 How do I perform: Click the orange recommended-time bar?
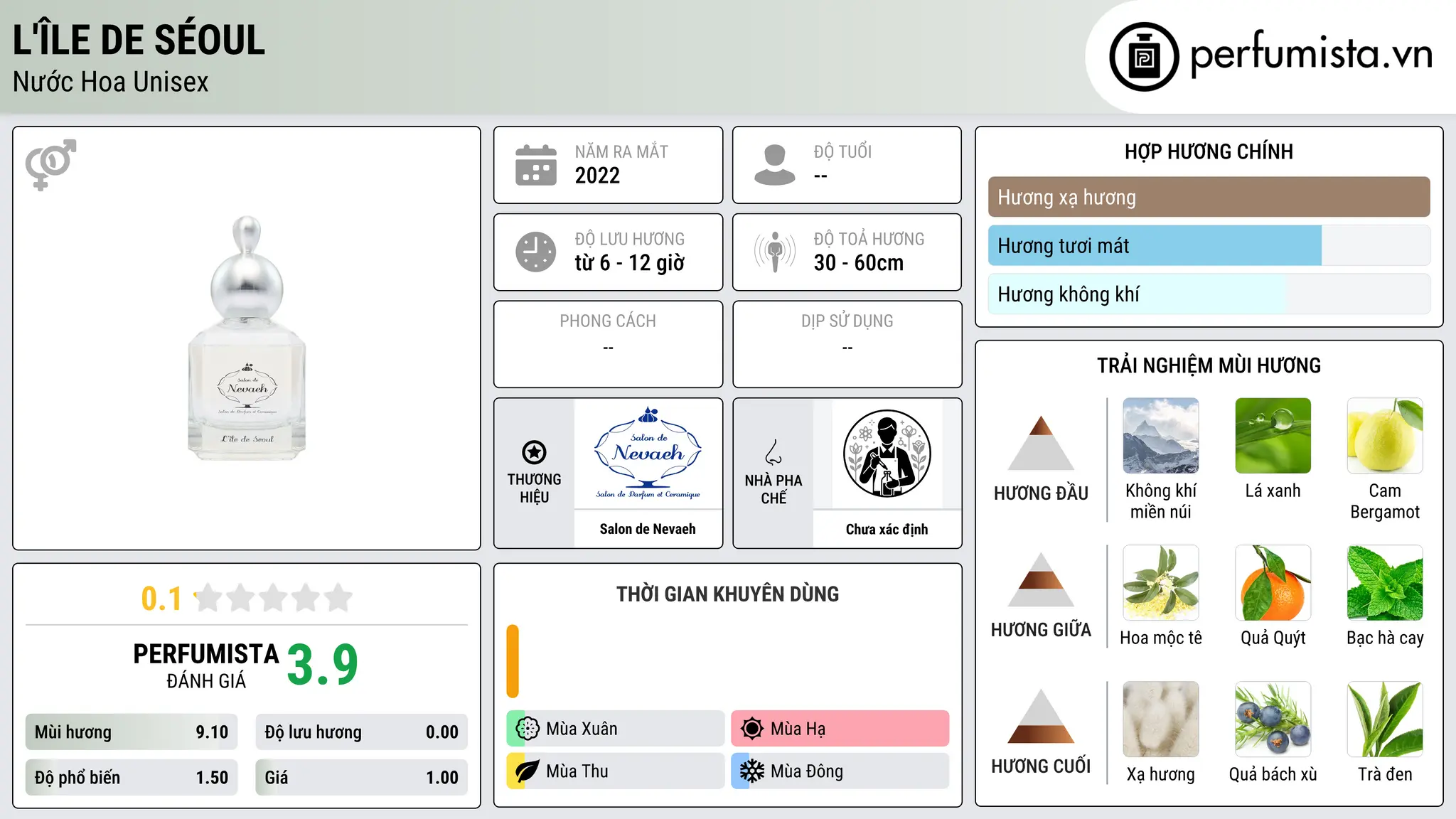point(513,661)
